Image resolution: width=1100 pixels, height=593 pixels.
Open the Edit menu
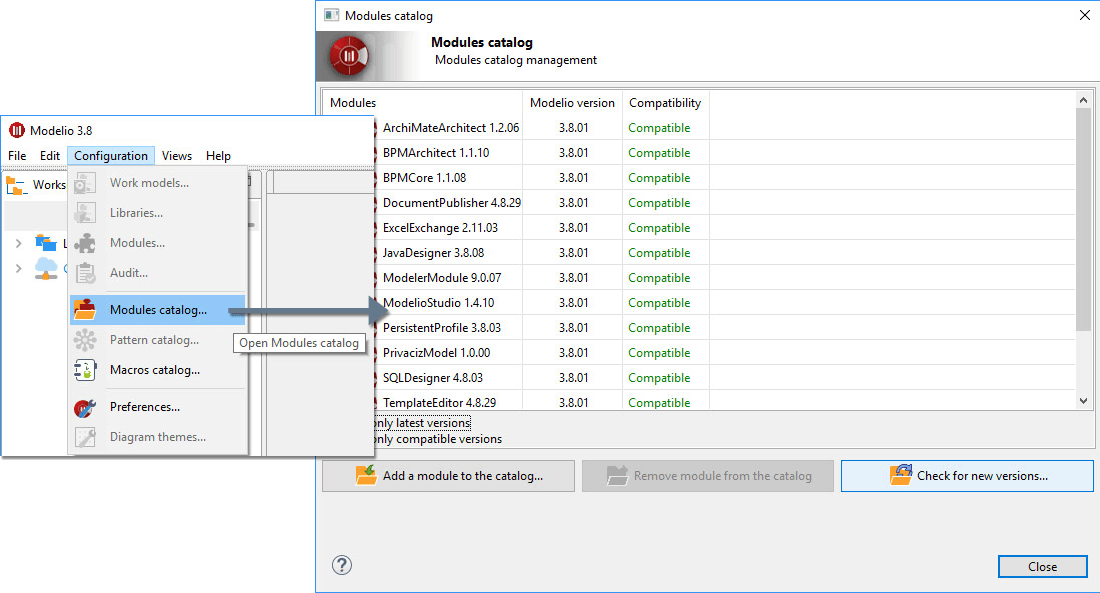50,156
